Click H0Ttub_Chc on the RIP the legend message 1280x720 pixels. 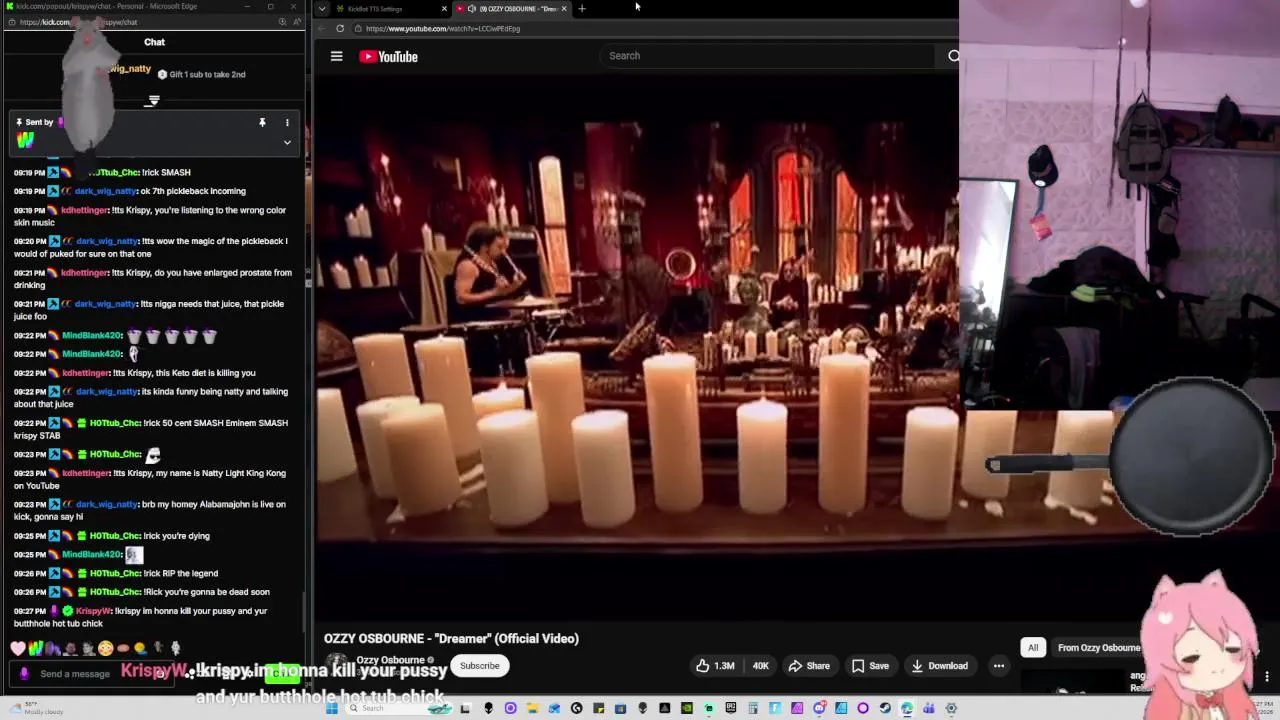point(115,573)
